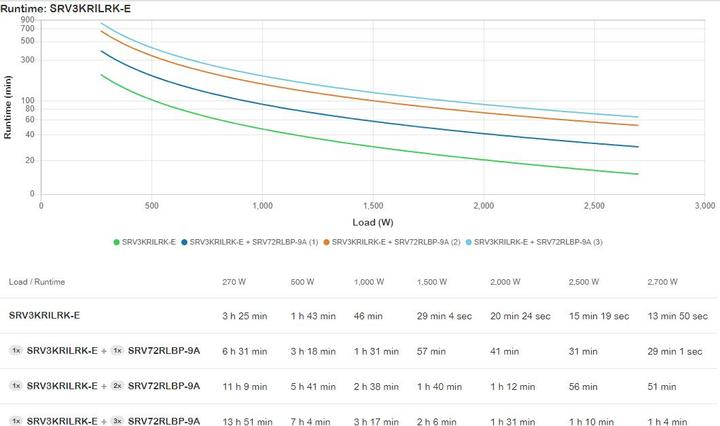720x426 pixels.
Task: Select the 270 W column header
Action: (x=233, y=282)
